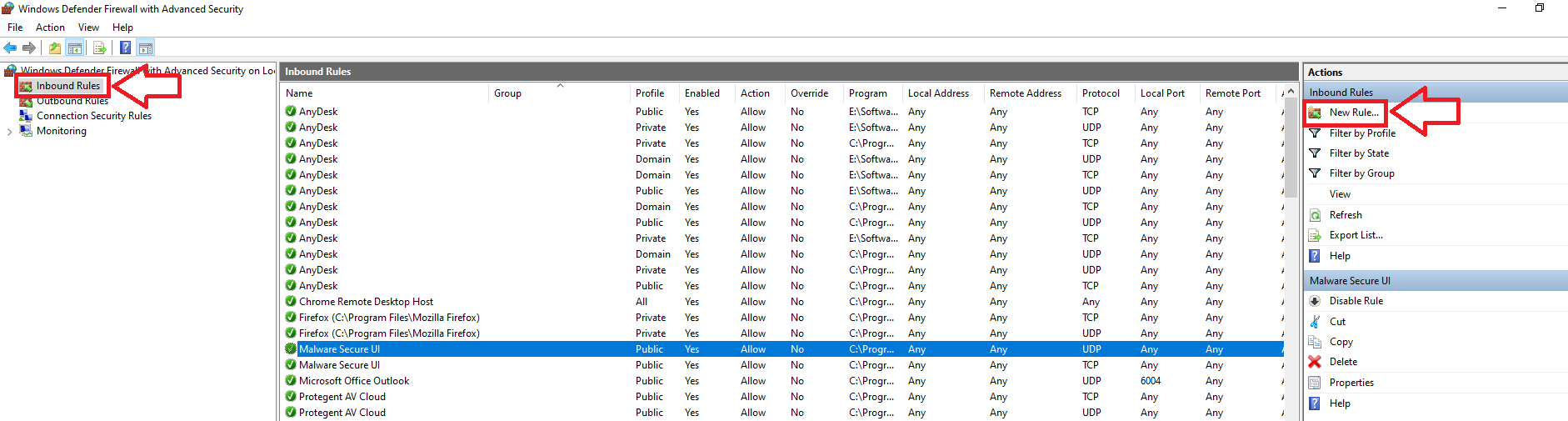Select the Protegent AV Cloud UDP rule
This screenshot has width=1568, height=421.
click(x=783, y=413)
